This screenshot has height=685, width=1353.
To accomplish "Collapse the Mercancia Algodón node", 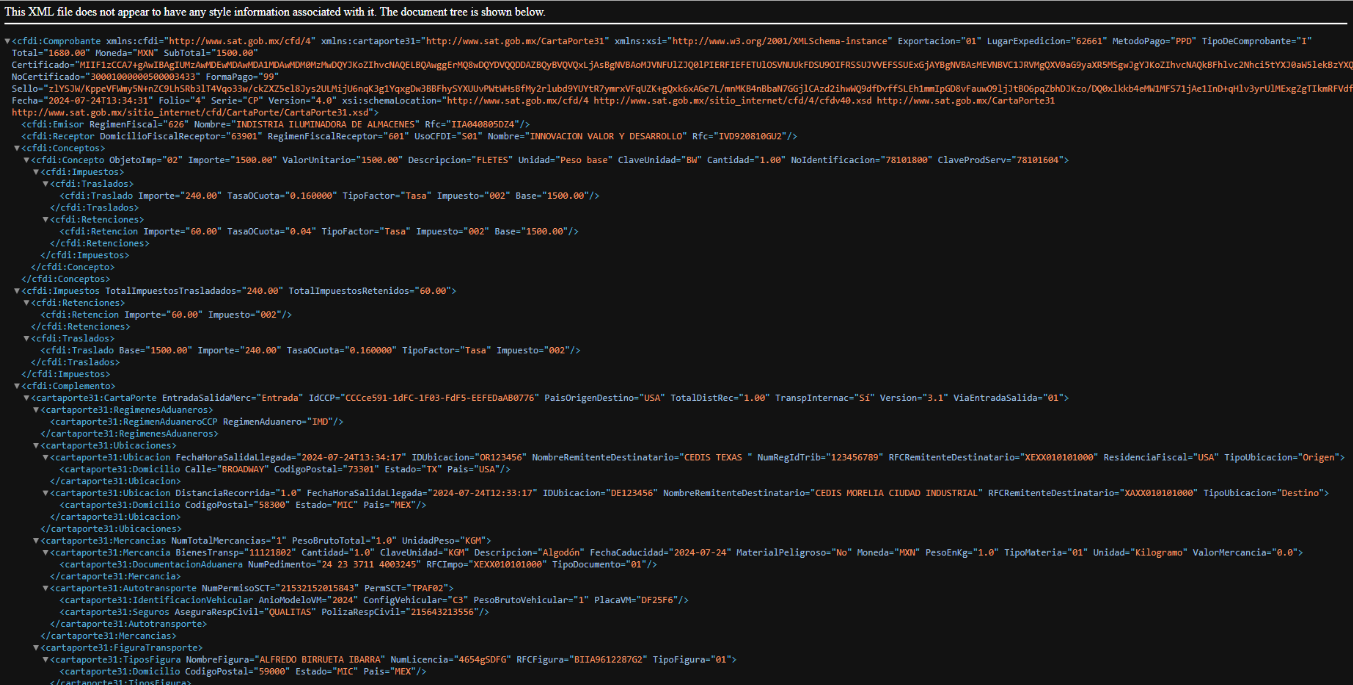I will point(45,553).
